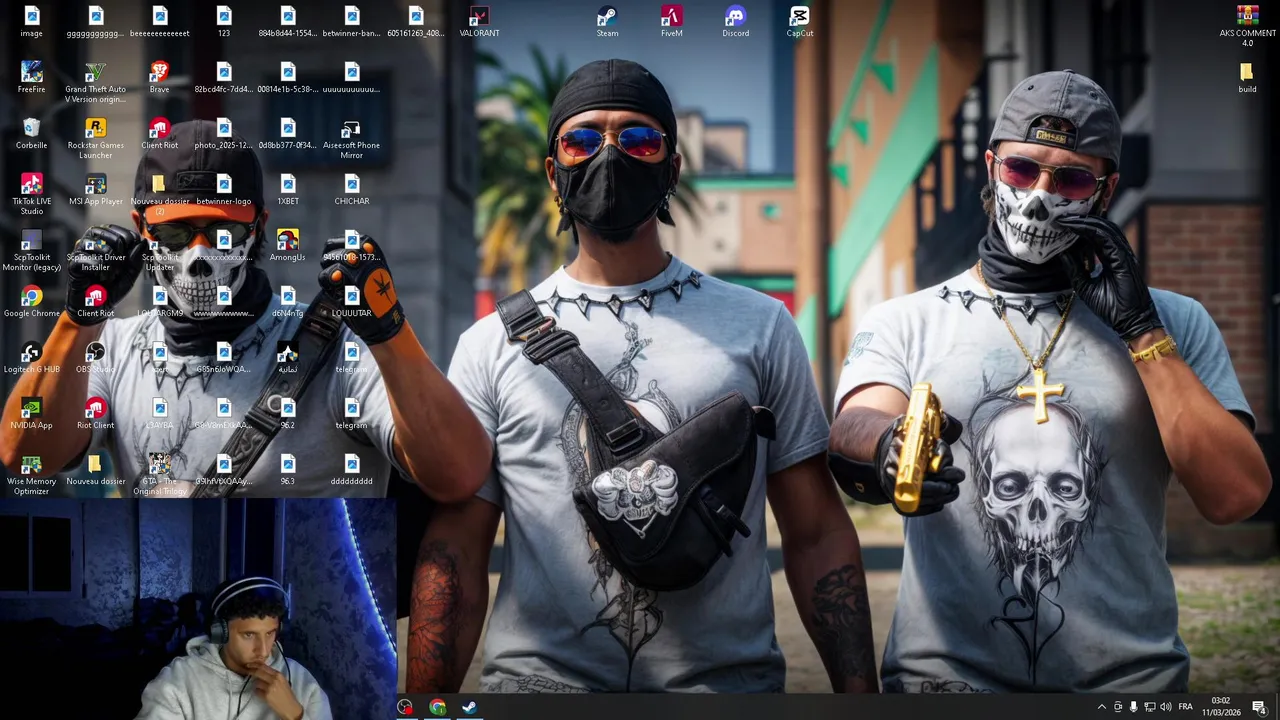Click the microphone tray icon
Viewport: 1280px width, 720px height.
(1133, 707)
